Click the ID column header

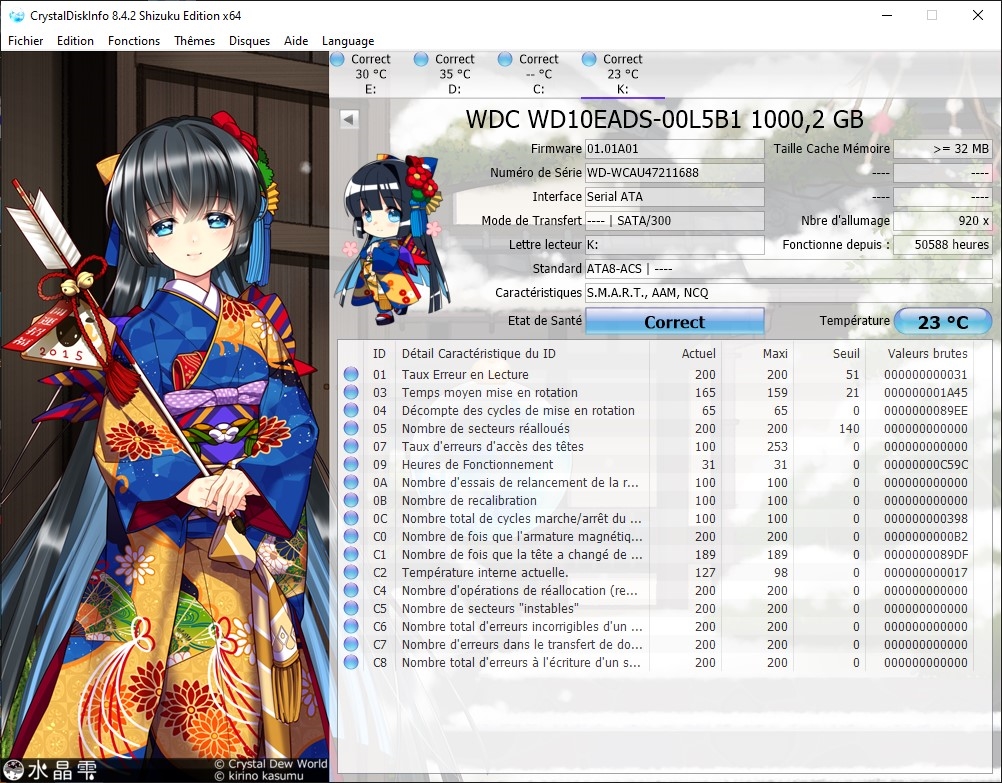pyautogui.click(x=380, y=353)
